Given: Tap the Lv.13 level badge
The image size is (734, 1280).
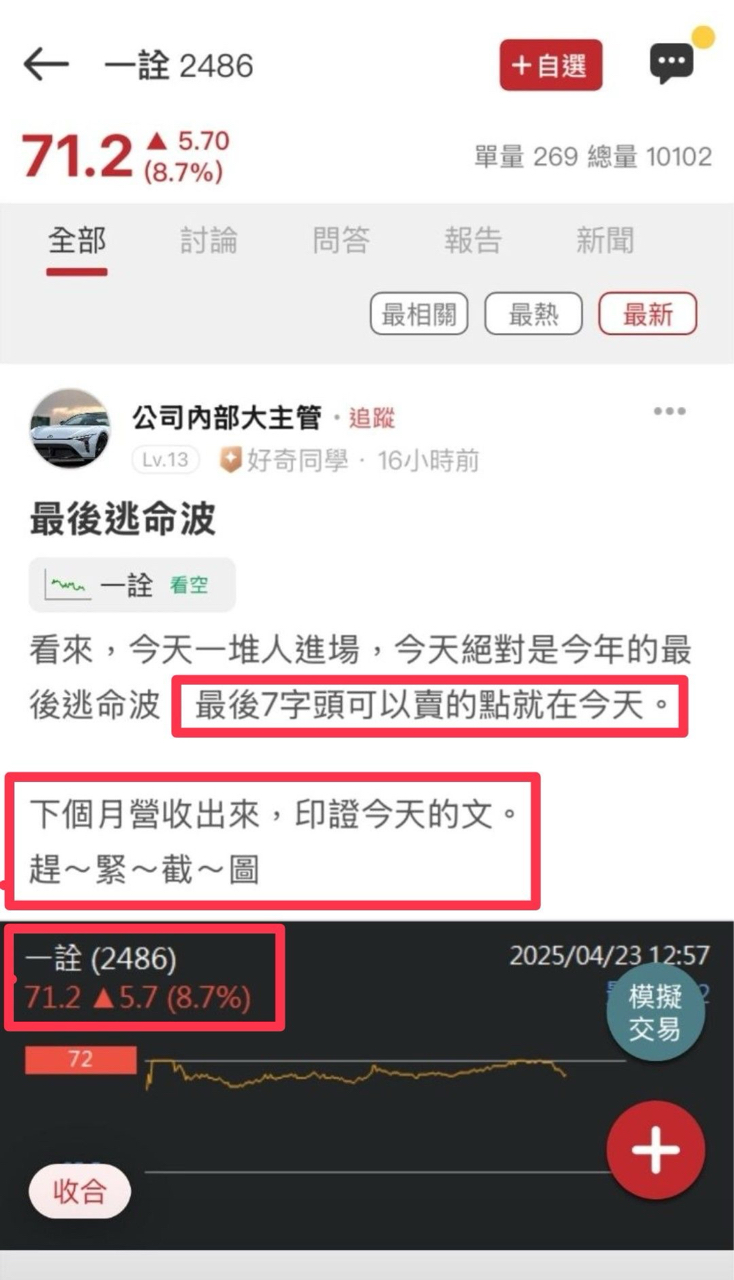Looking at the screenshot, I should (165, 460).
